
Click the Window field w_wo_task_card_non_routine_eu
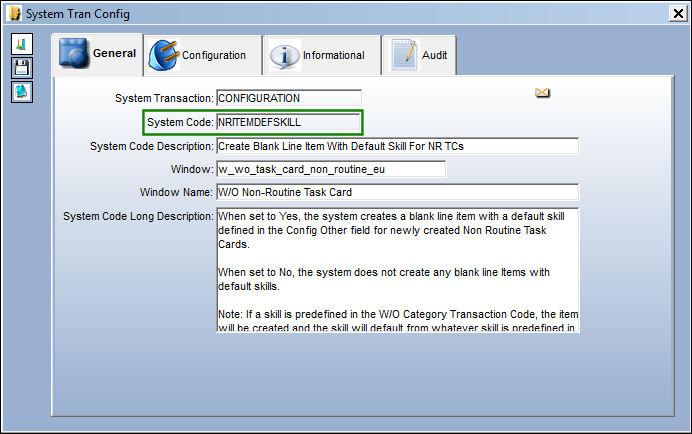(x=331, y=169)
